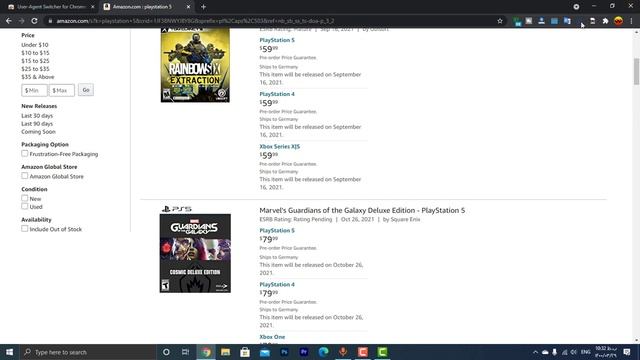Open Task View on the taskbar
Image resolution: width=640 pixels, height=360 pixels.
tap(185, 352)
